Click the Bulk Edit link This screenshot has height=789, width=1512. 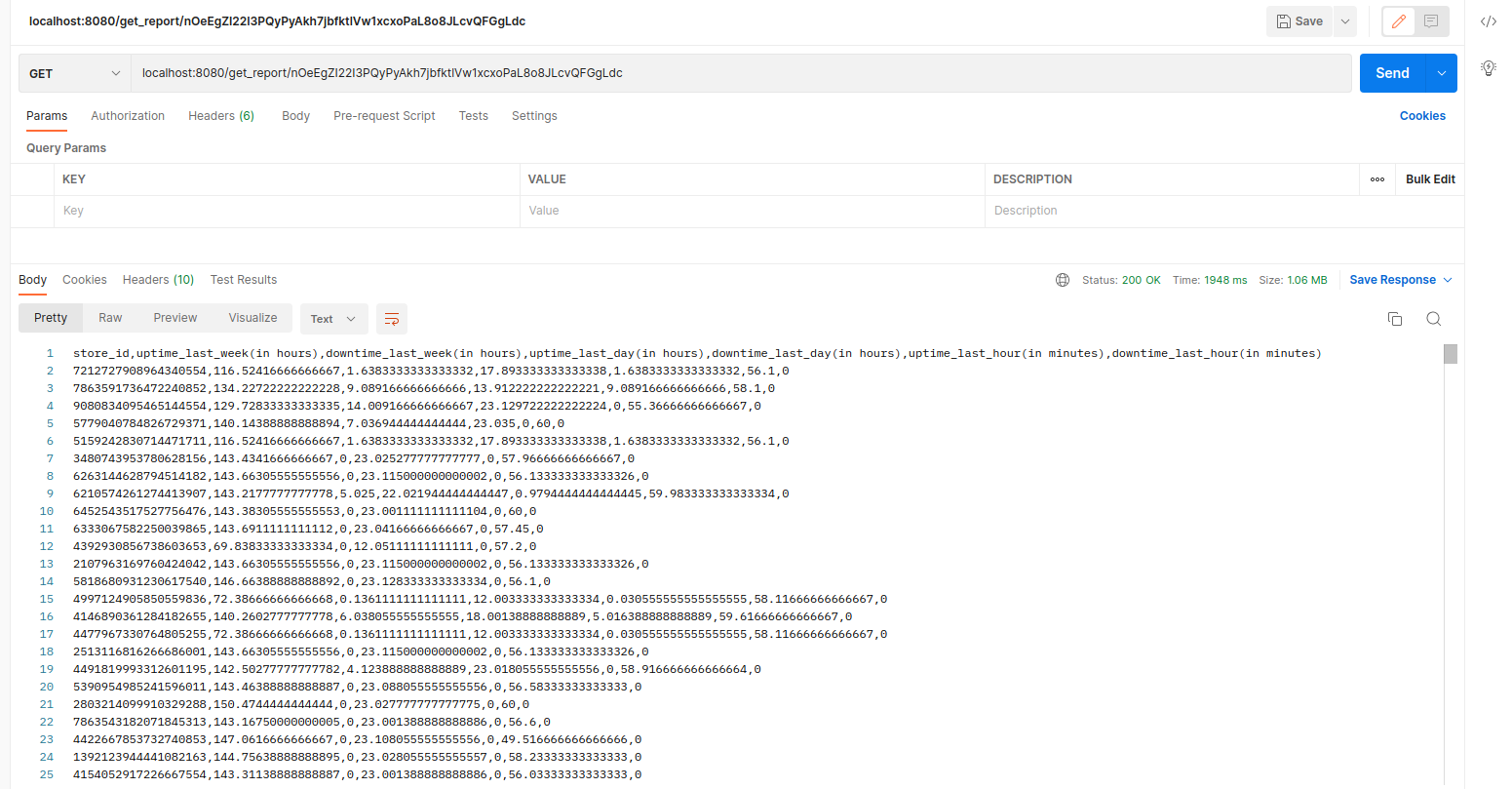(1429, 179)
